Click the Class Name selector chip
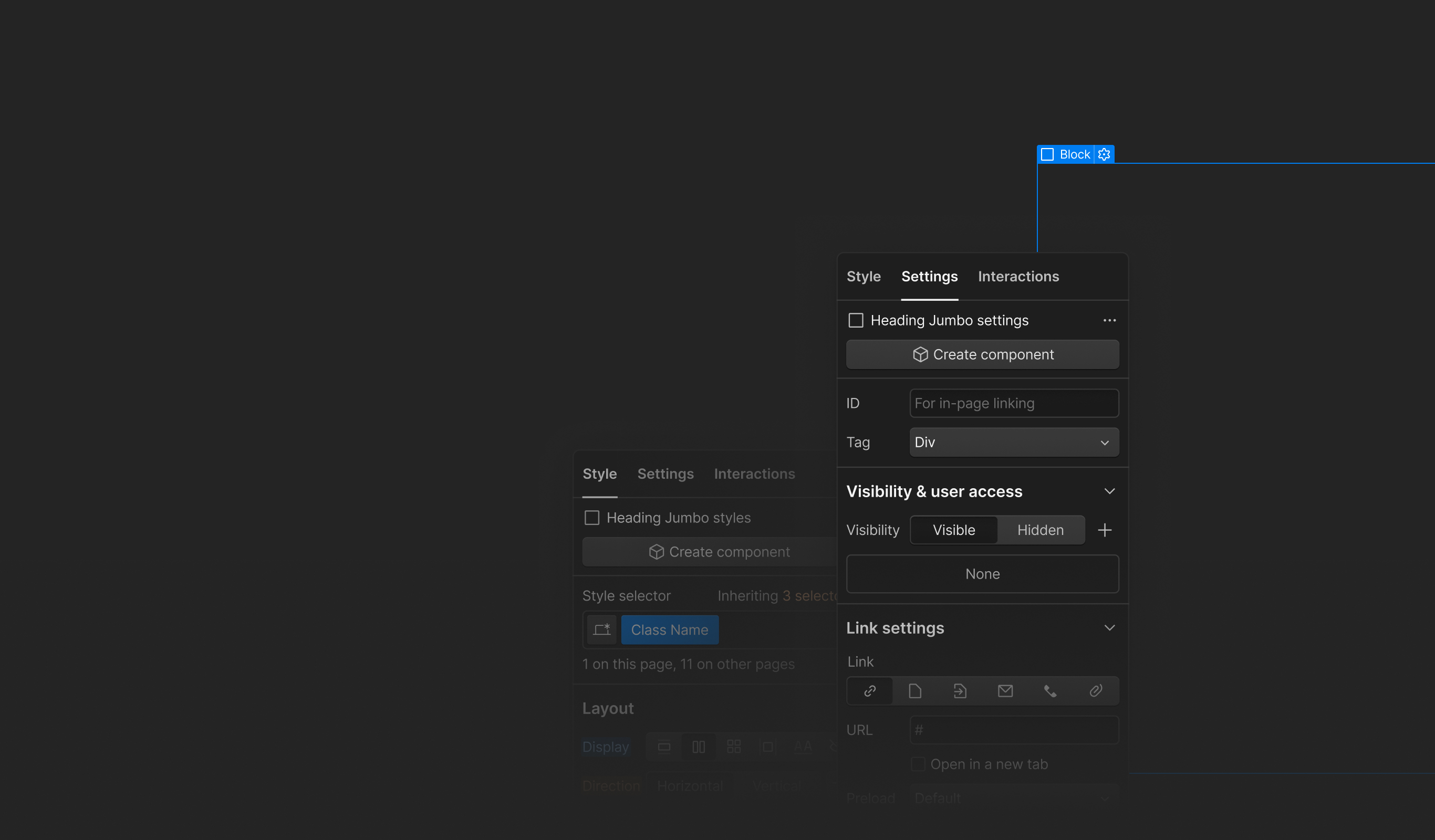 coord(670,630)
